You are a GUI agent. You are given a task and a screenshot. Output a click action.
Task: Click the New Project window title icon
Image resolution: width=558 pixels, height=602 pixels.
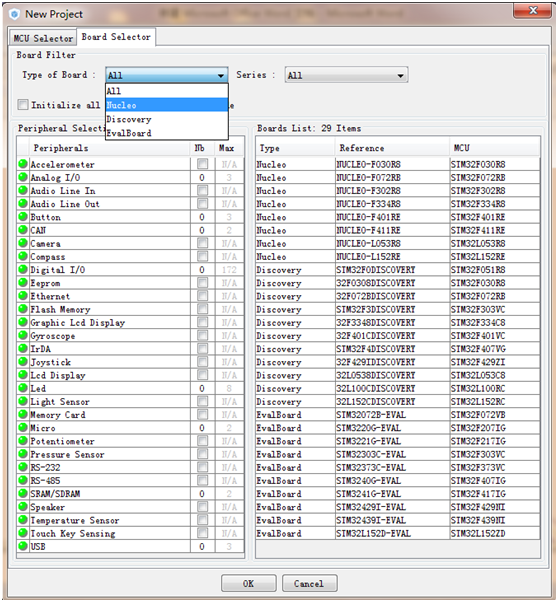[15, 14]
